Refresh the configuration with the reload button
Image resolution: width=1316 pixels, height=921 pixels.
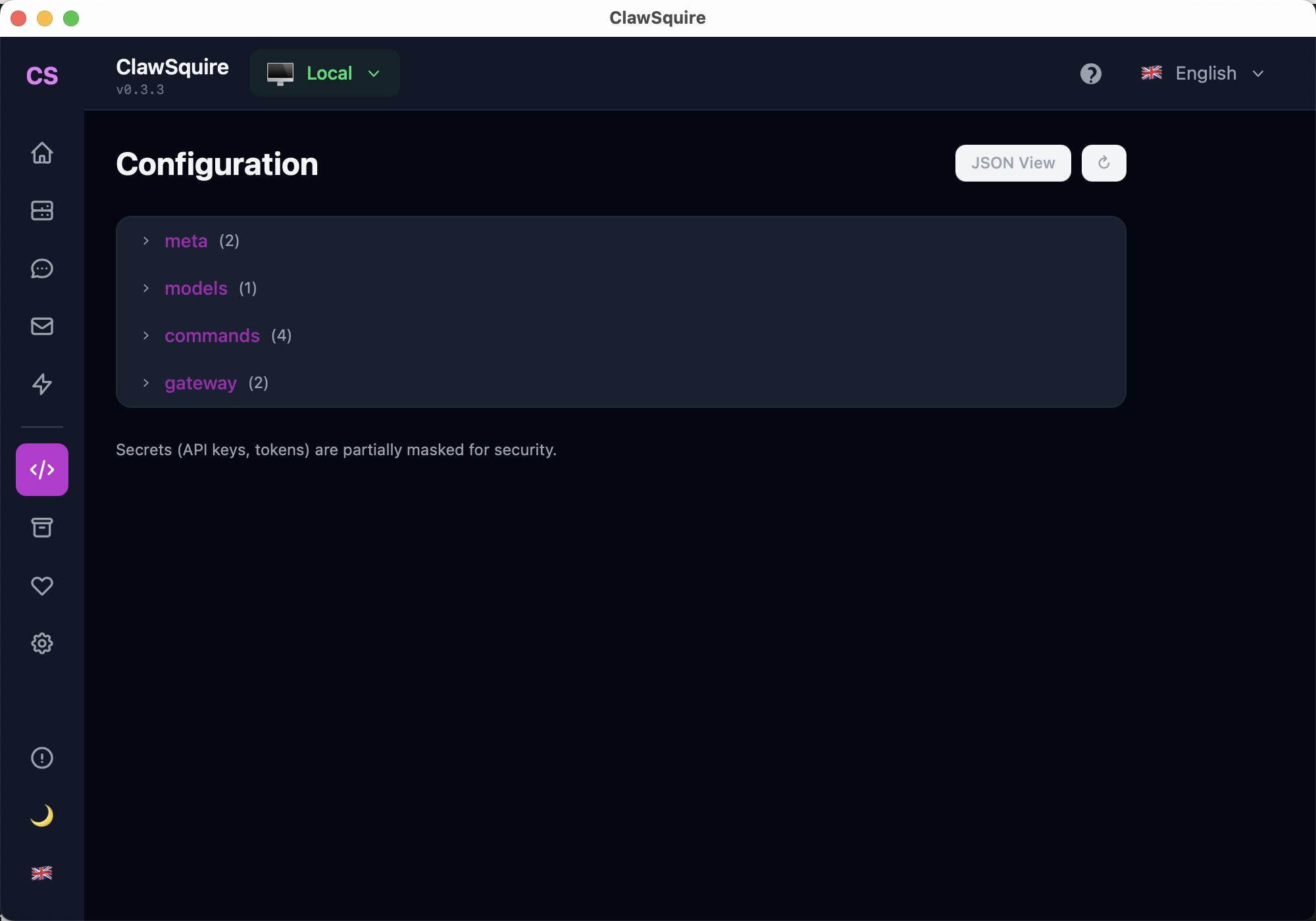pyautogui.click(x=1103, y=162)
